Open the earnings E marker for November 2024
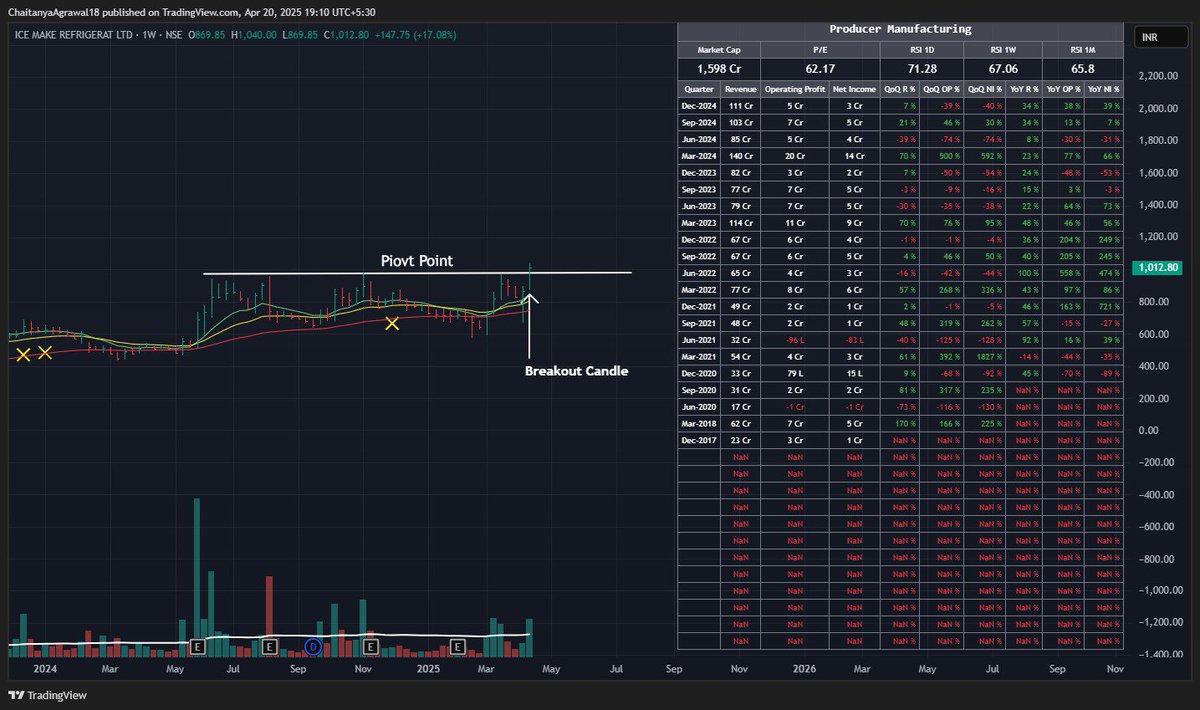Viewport: 1200px width, 710px height. (371, 647)
